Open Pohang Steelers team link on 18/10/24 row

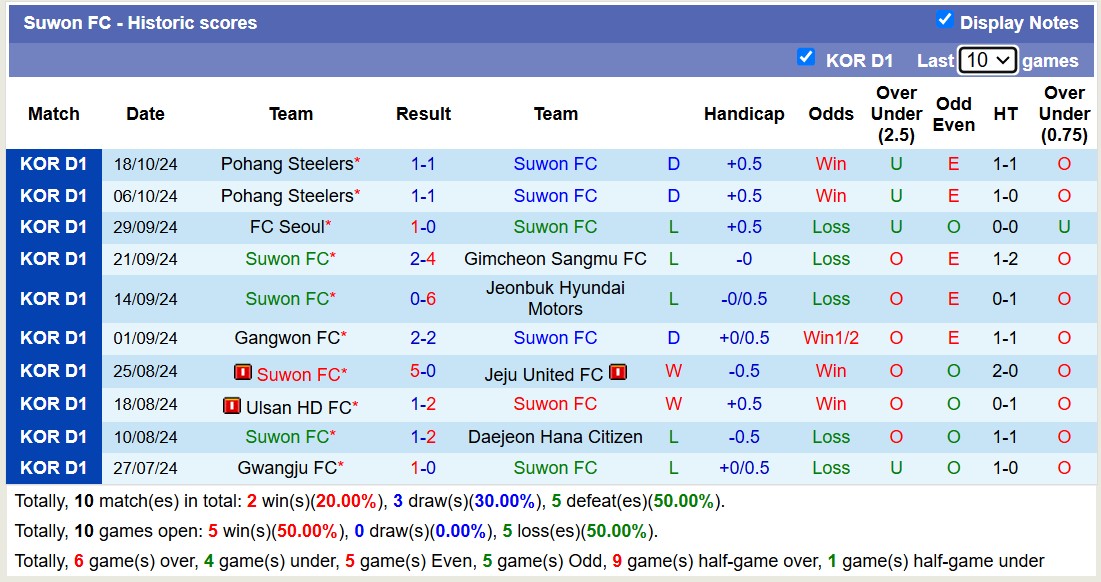287,163
